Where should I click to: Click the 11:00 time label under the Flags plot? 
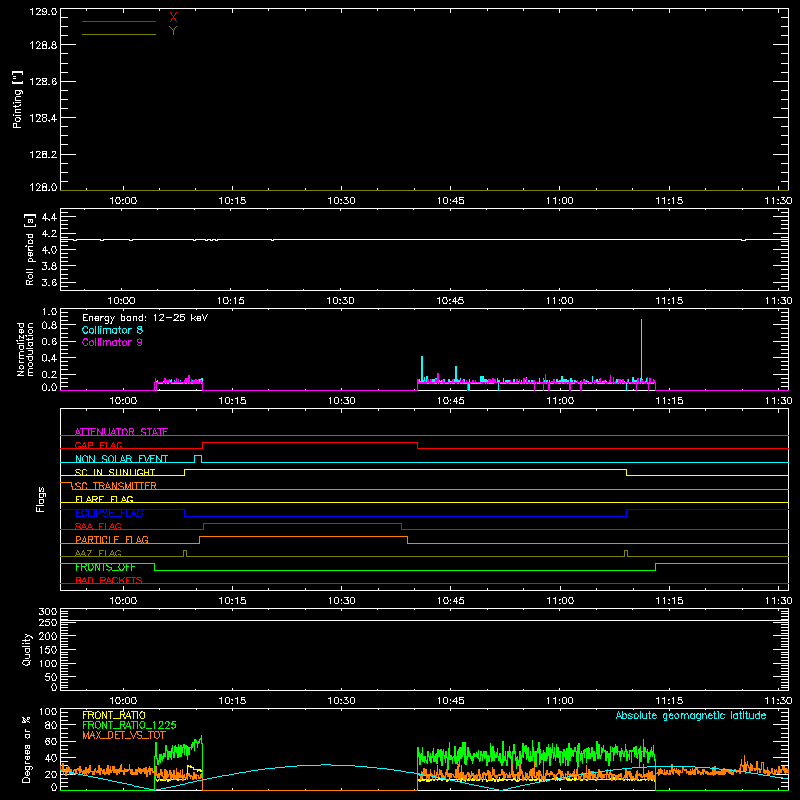coord(560,601)
